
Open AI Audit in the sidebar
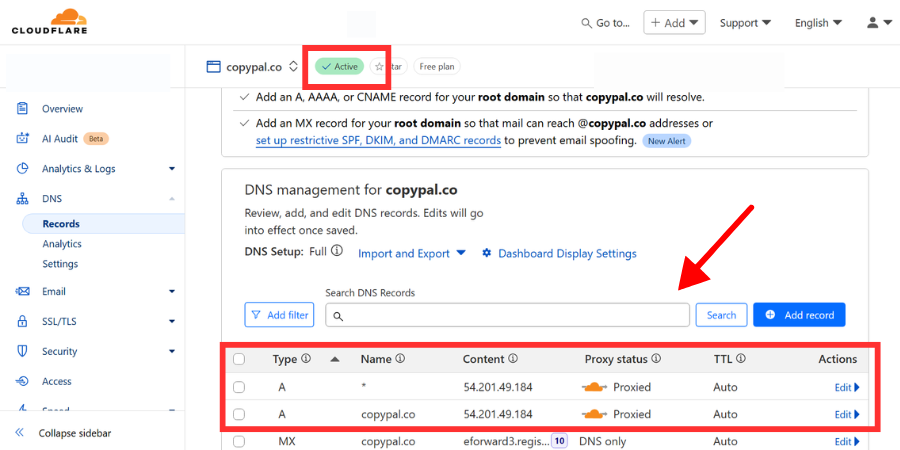coord(60,138)
